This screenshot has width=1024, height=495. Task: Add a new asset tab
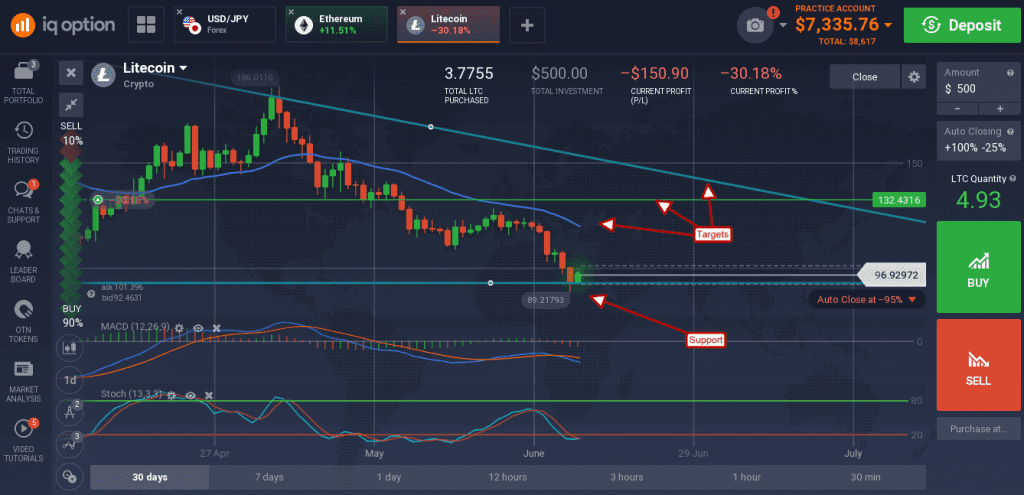click(527, 25)
